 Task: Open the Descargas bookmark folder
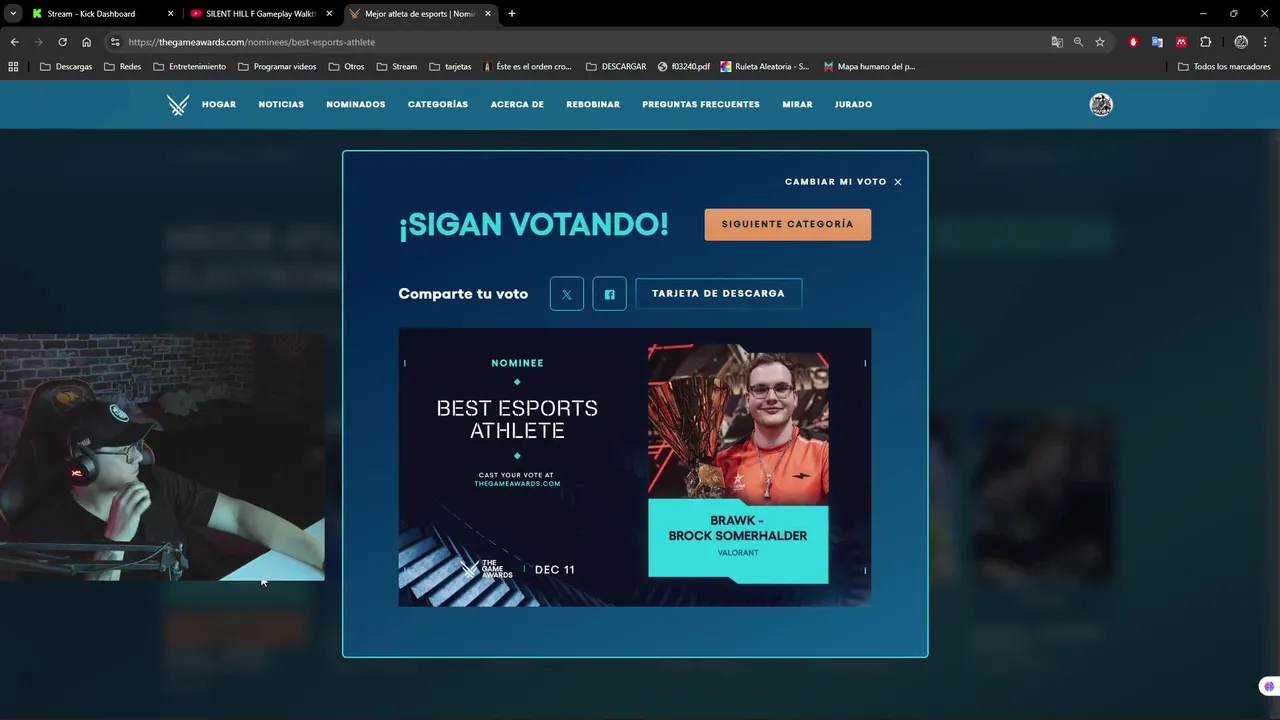coord(66,67)
